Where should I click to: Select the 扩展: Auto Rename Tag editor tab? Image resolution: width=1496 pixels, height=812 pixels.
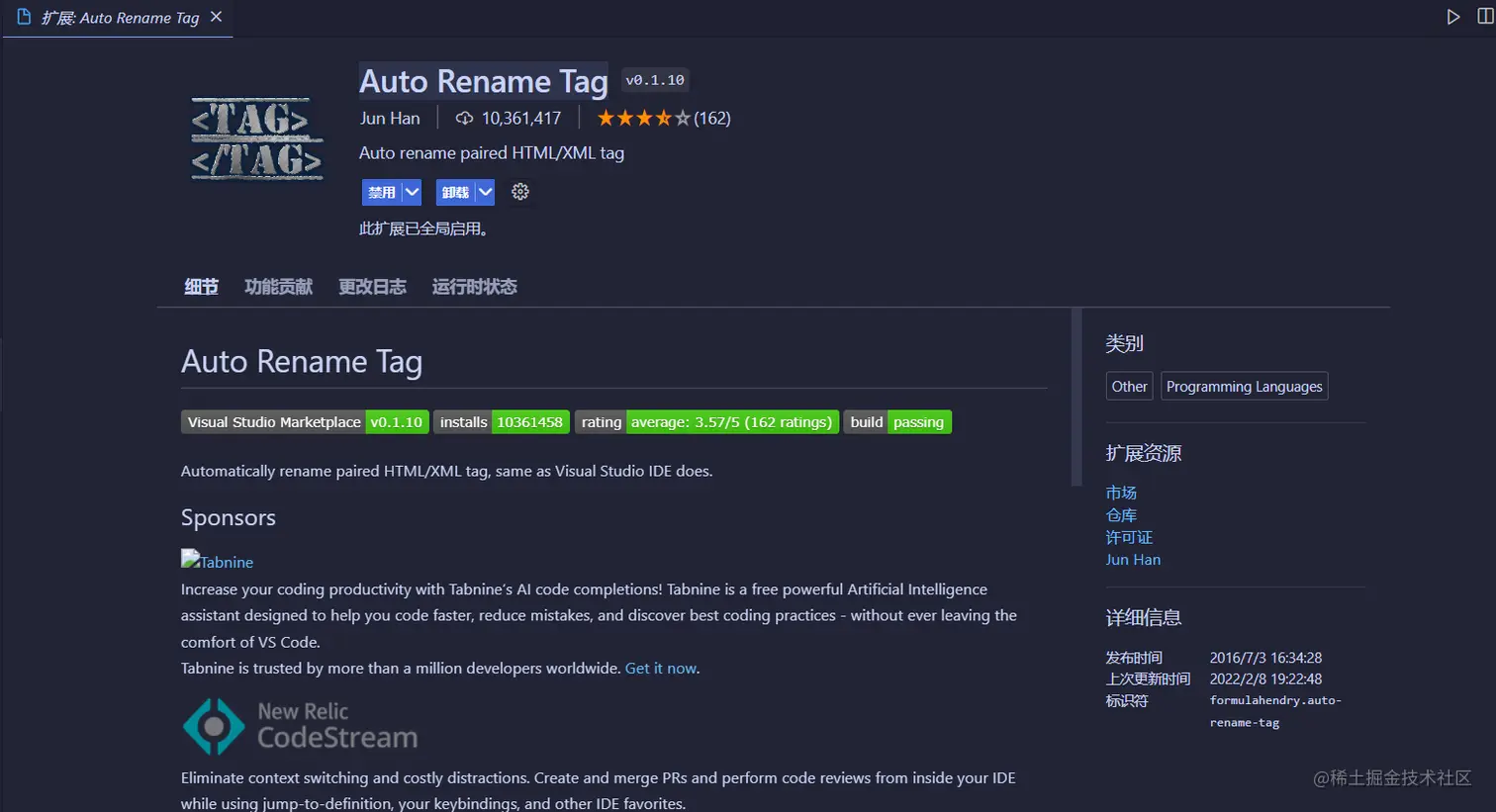[x=118, y=18]
